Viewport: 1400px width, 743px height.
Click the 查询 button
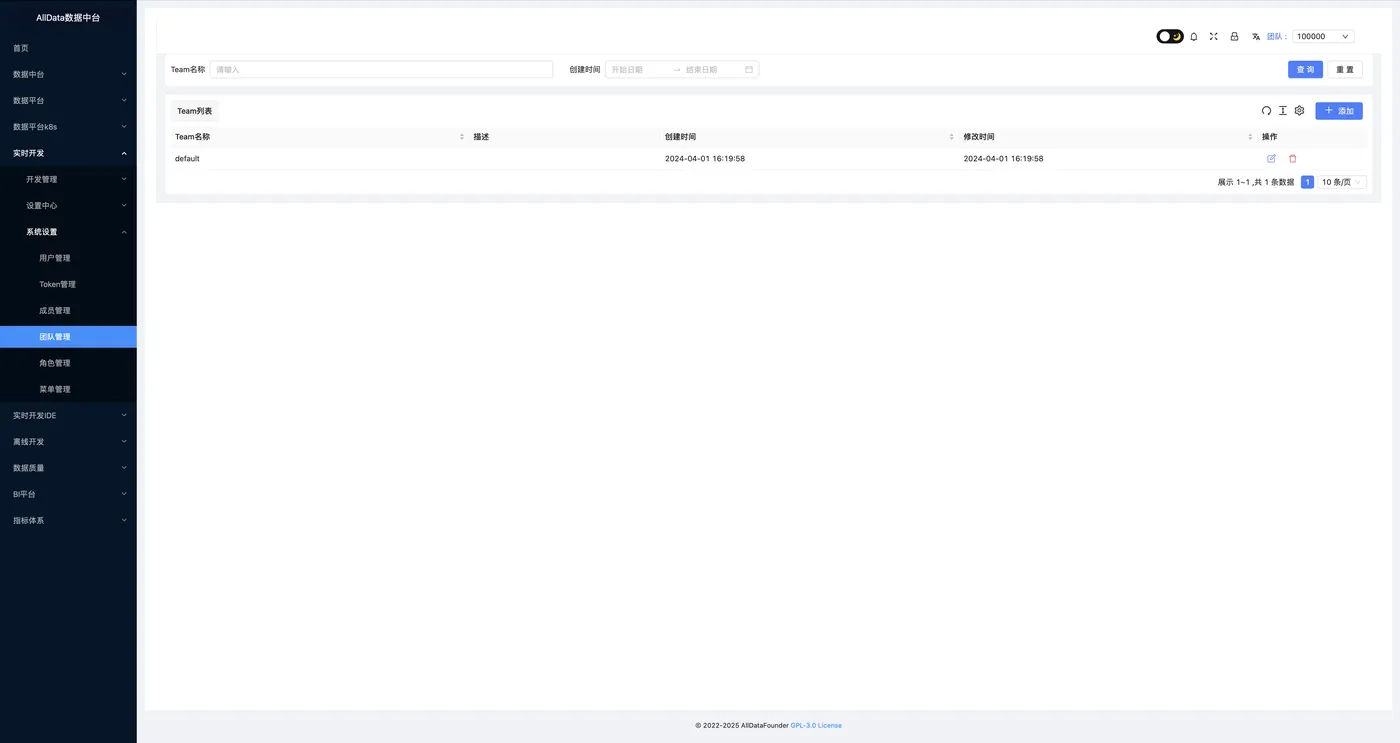[x=1305, y=69]
